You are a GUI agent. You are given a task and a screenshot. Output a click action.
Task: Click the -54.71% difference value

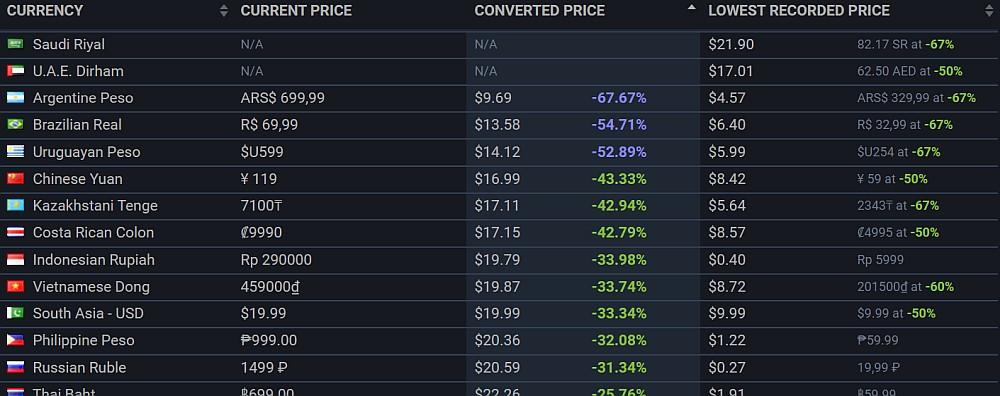[619, 124]
